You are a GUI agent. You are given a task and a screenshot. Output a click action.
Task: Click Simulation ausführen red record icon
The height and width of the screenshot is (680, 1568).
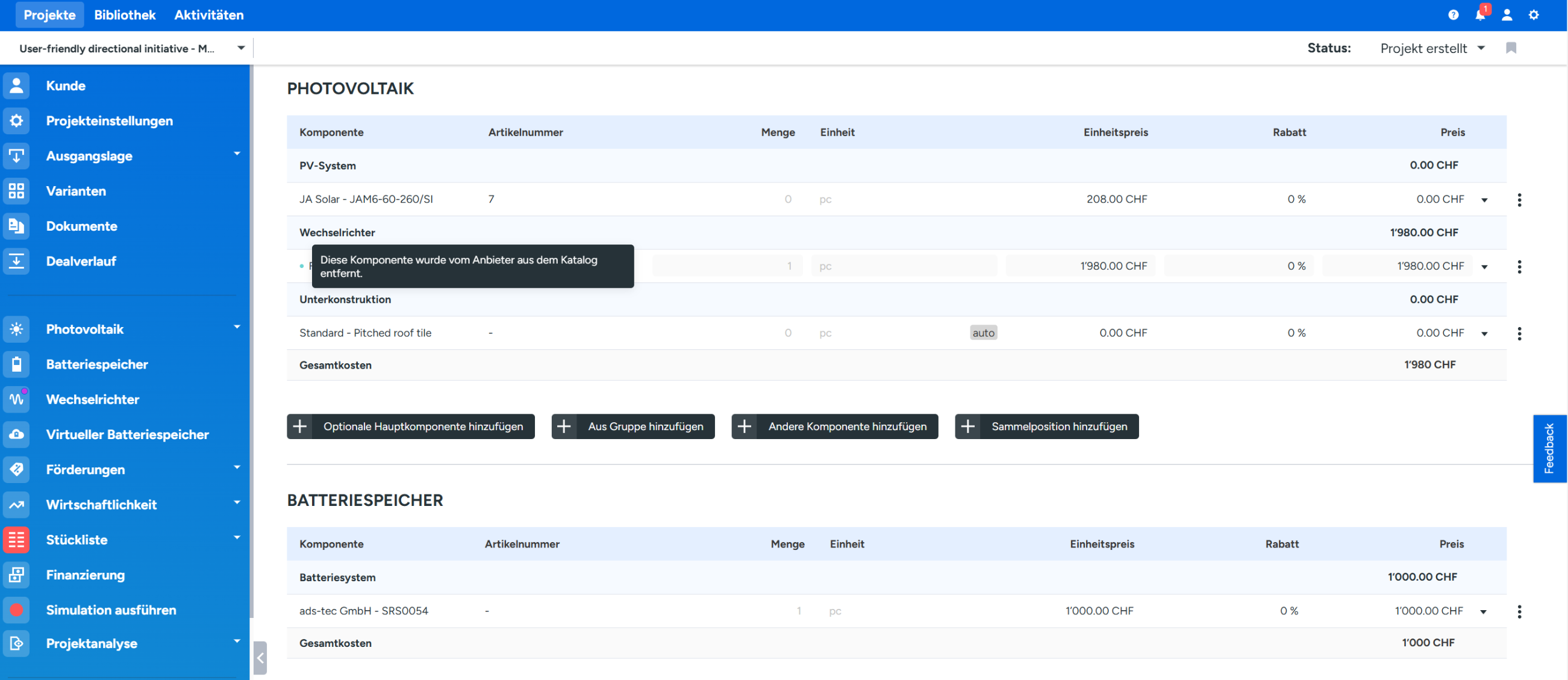pos(16,610)
